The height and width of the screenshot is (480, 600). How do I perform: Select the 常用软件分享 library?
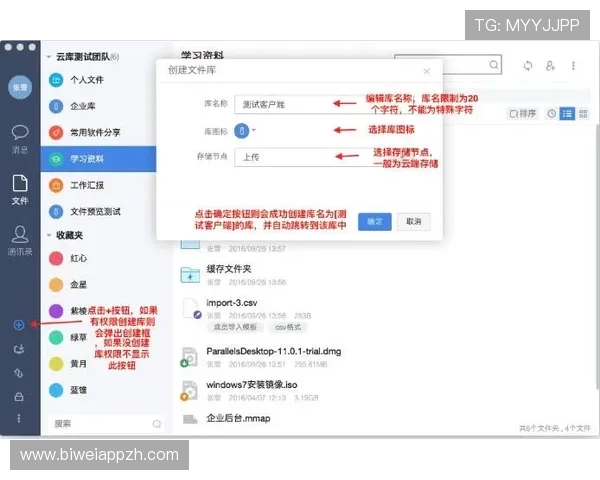point(98,132)
